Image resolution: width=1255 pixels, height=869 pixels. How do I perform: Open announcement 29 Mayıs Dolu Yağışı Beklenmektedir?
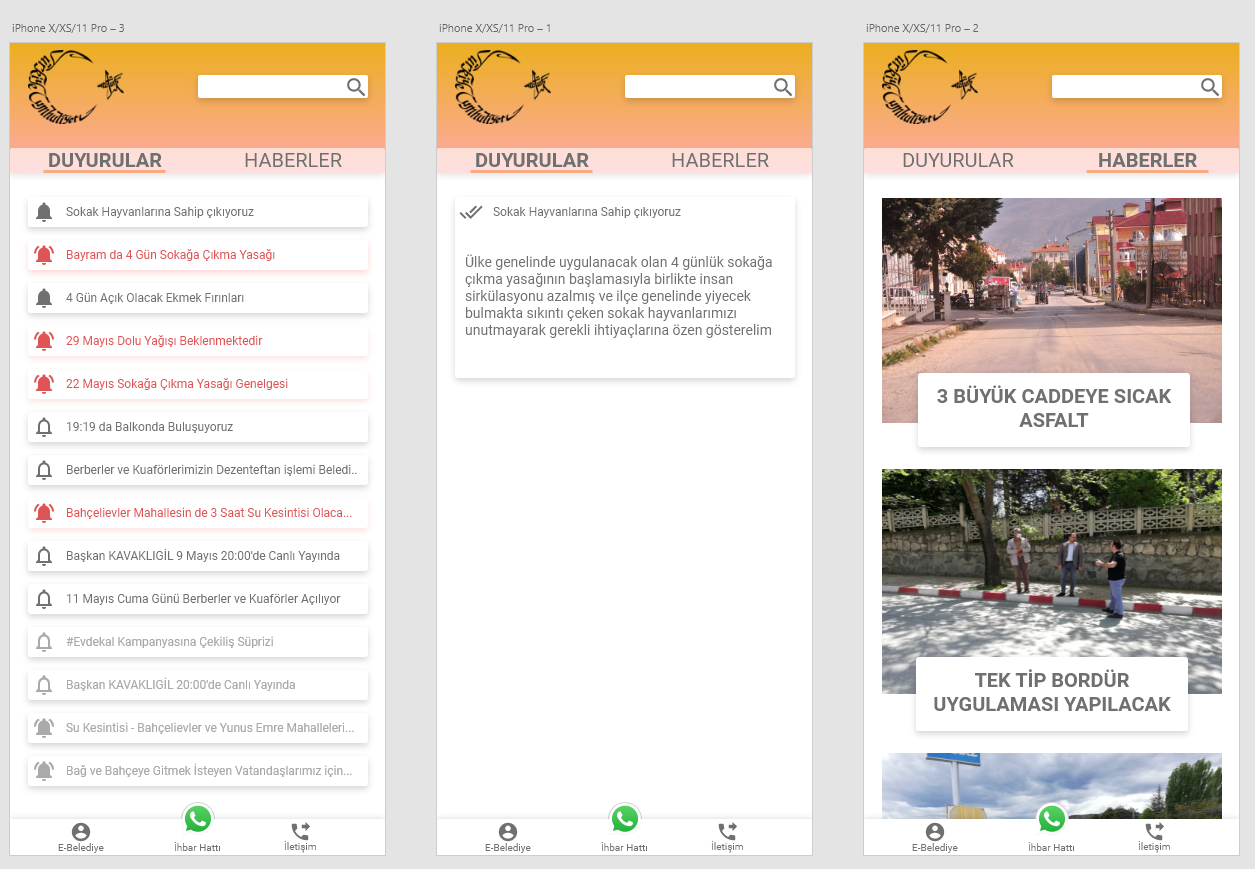coord(198,341)
